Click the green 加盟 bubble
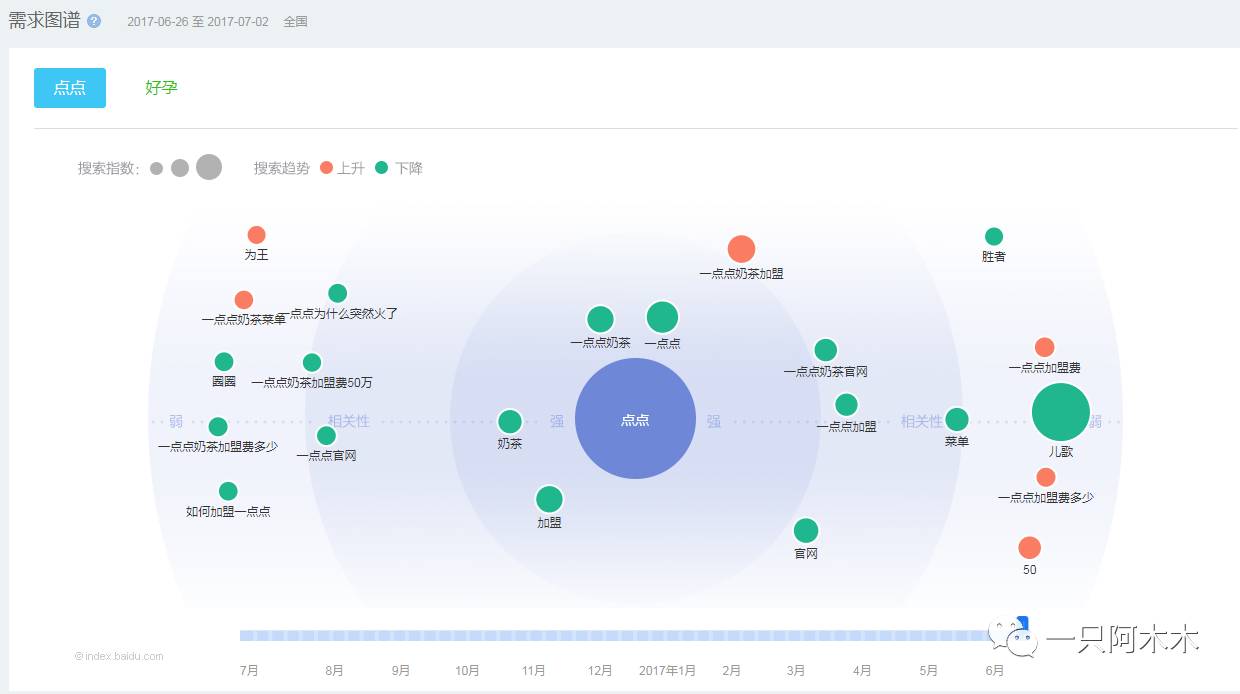 549,499
